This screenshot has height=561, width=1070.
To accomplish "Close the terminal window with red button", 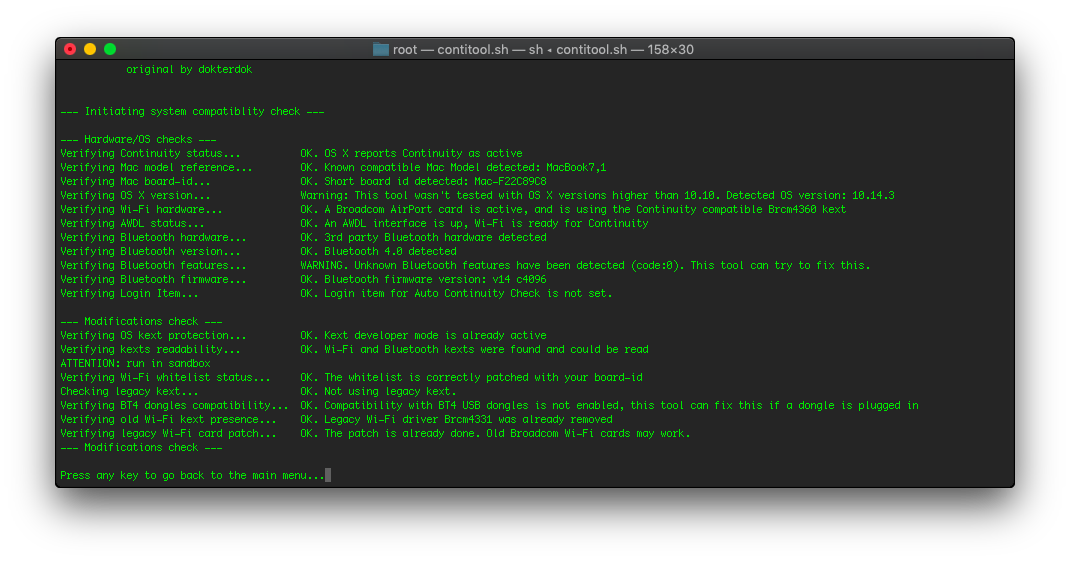I will coord(70,49).
